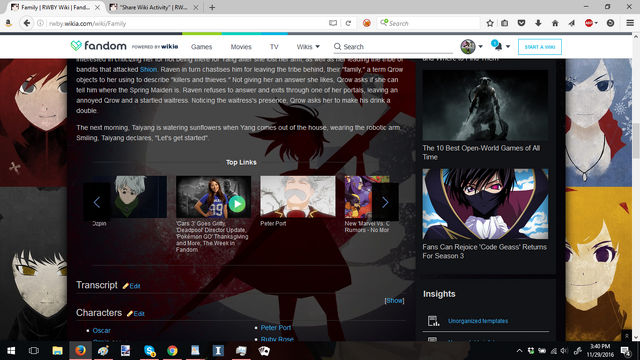Open a new browser tab
Viewport: 640px width, 360px height.
[212, 7]
